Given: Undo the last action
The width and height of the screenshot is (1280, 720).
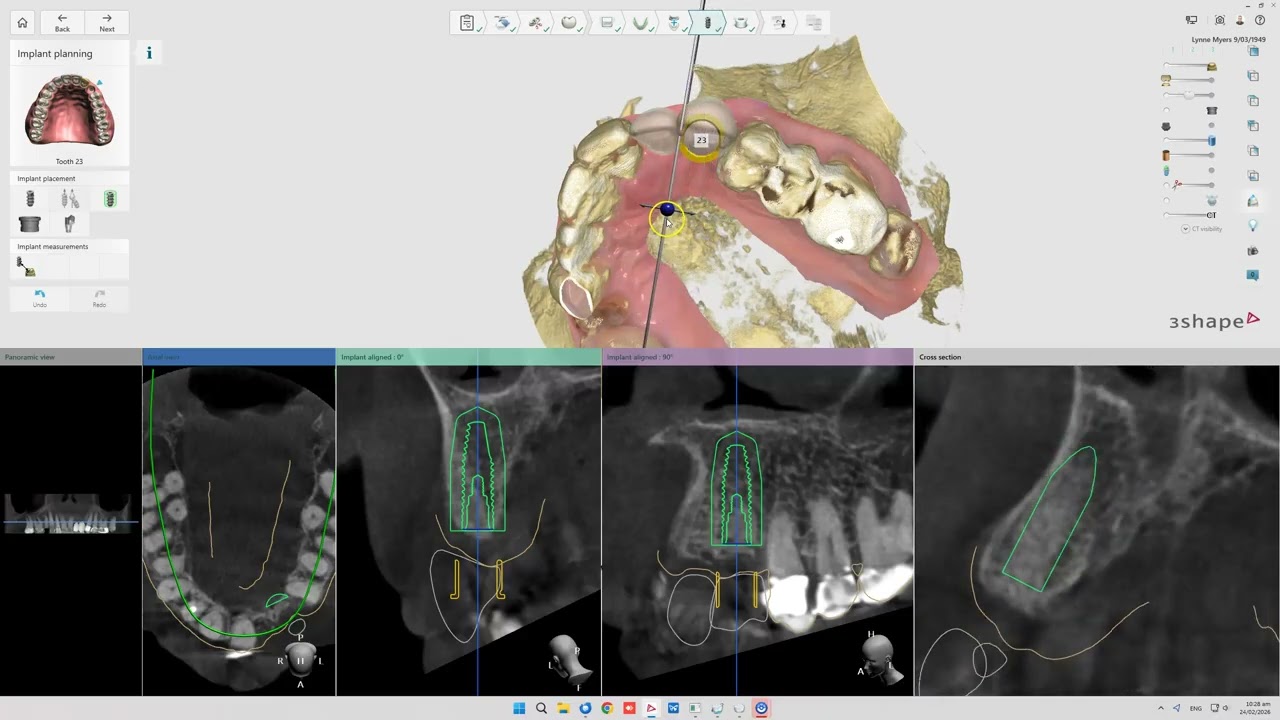Looking at the screenshot, I should [40, 298].
